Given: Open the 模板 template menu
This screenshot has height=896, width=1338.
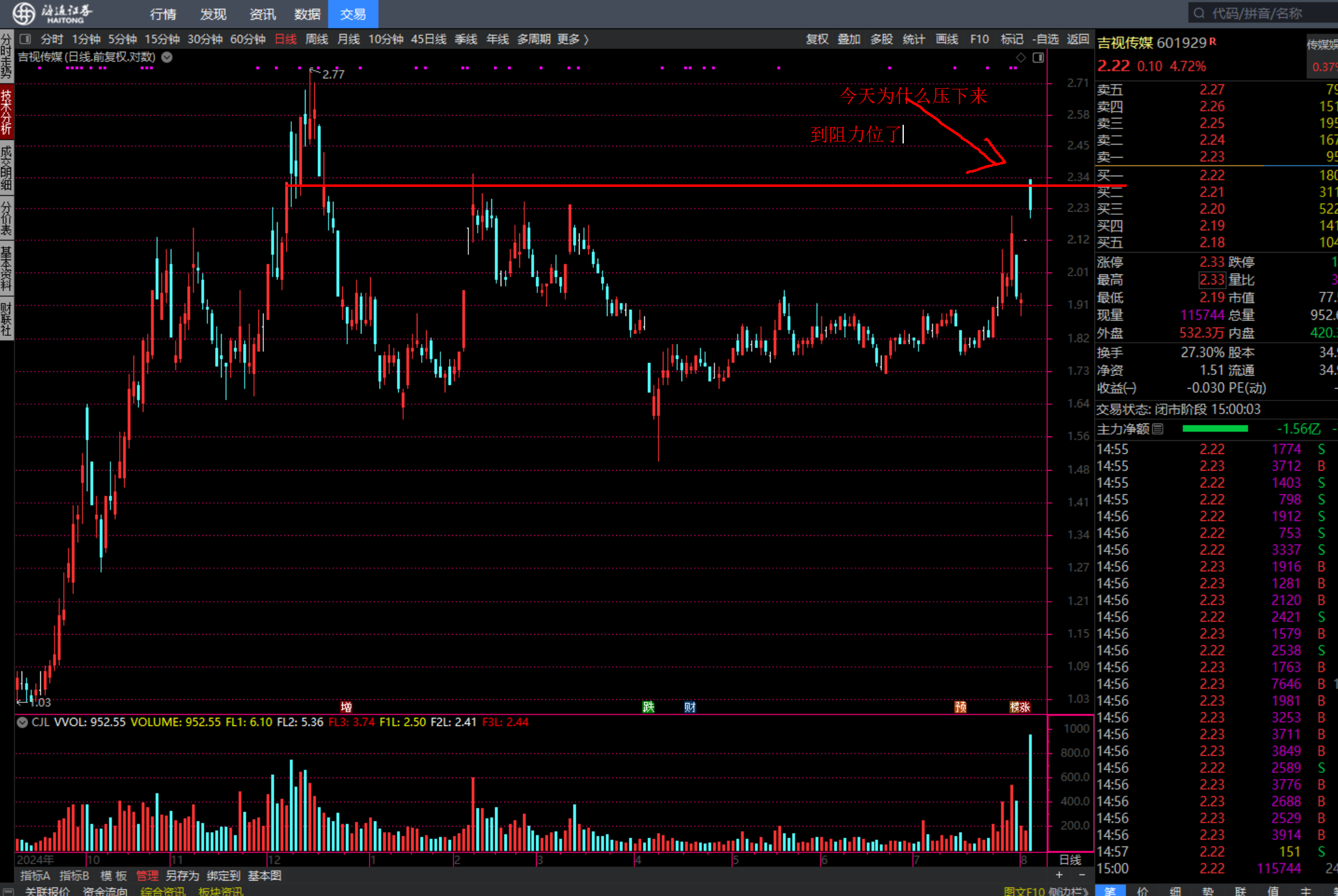Looking at the screenshot, I should (x=114, y=876).
